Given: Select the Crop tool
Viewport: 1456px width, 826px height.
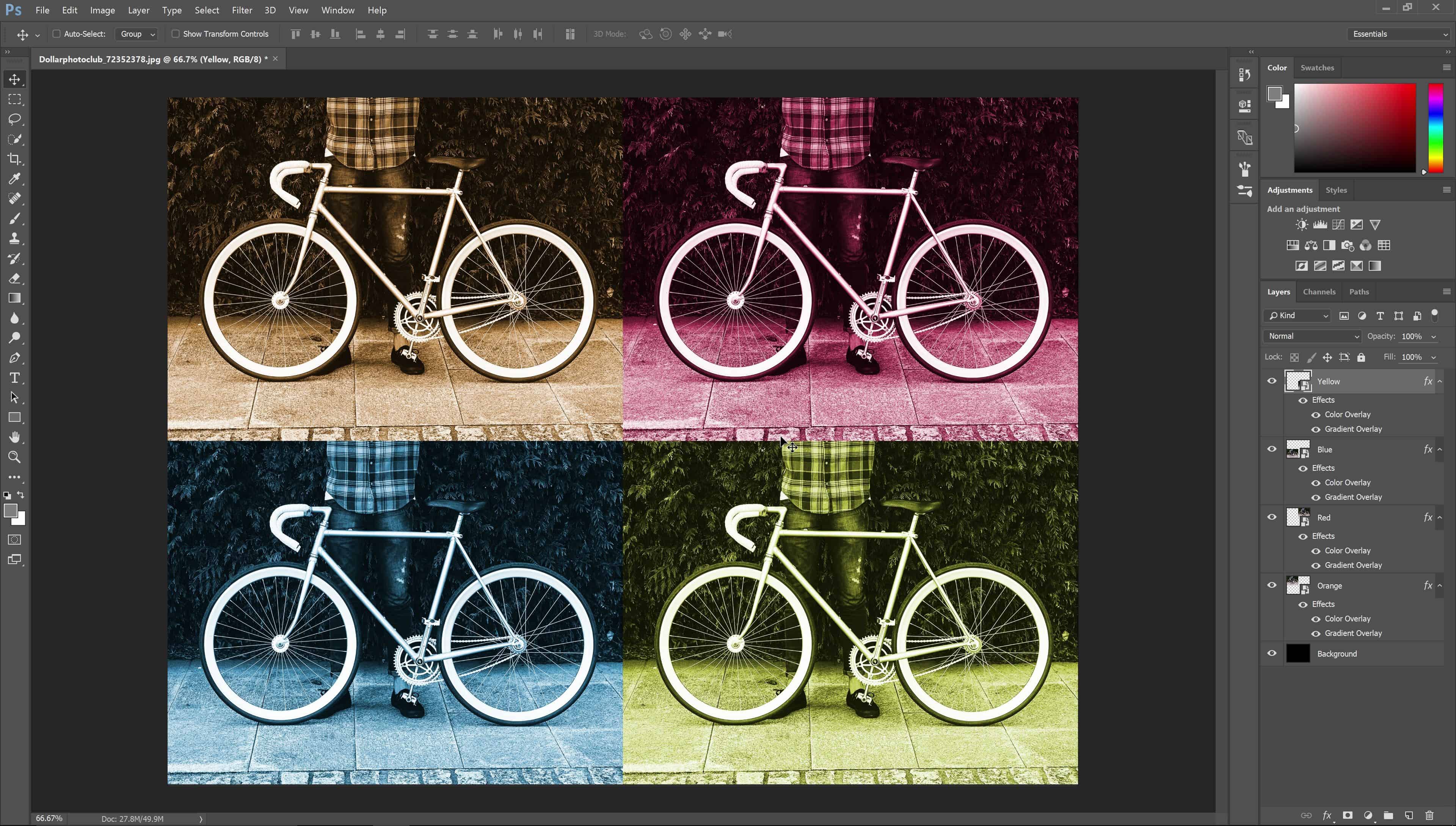Looking at the screenshot, I should coord(15,159).
